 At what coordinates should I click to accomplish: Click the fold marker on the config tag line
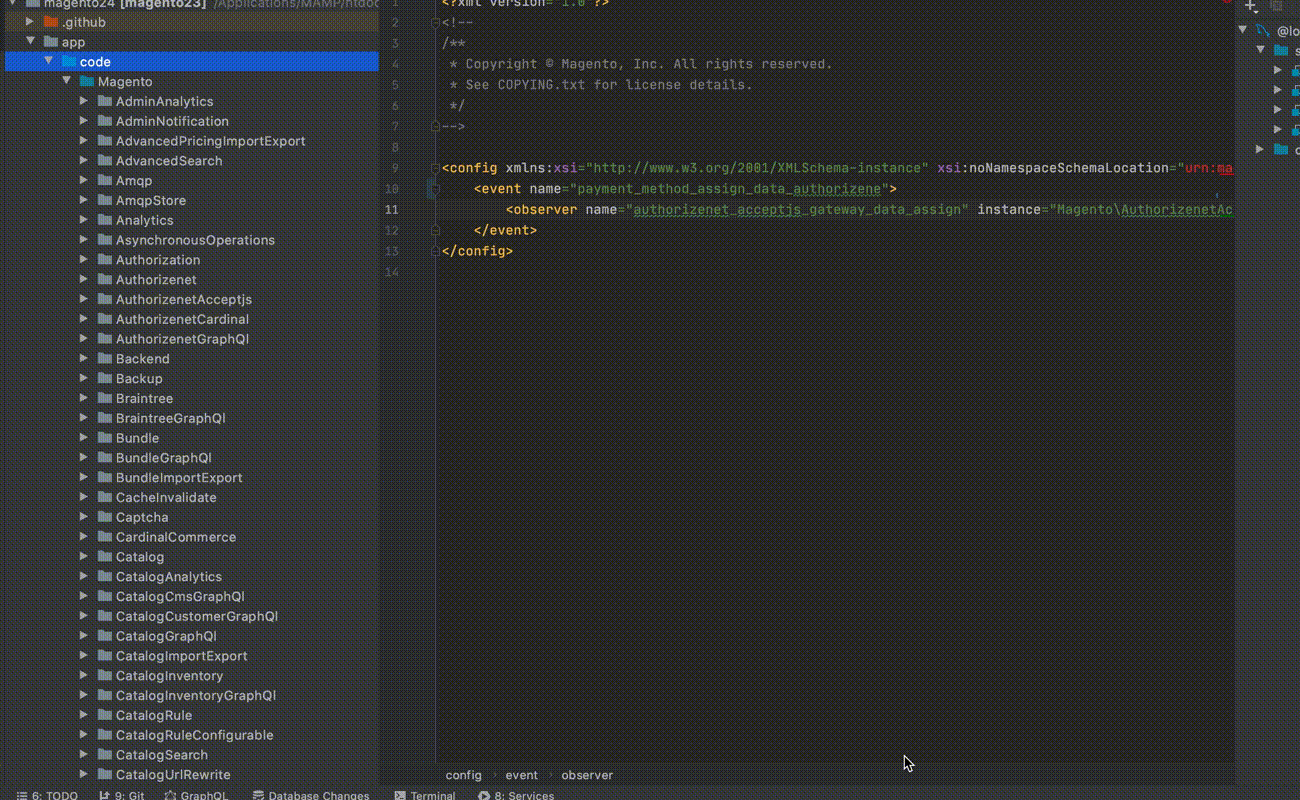pyautogui.click(x=434, y=168)
